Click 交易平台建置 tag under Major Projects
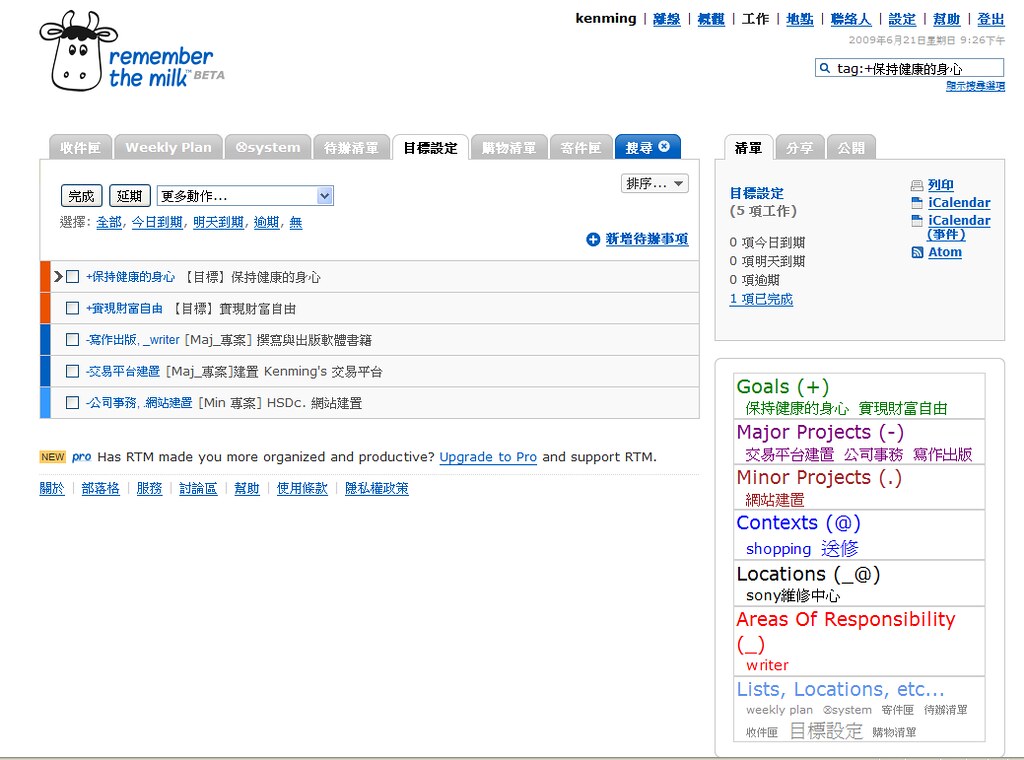Image resolution: width=1024 pixels, height=760 pixels. pos(790,454)
